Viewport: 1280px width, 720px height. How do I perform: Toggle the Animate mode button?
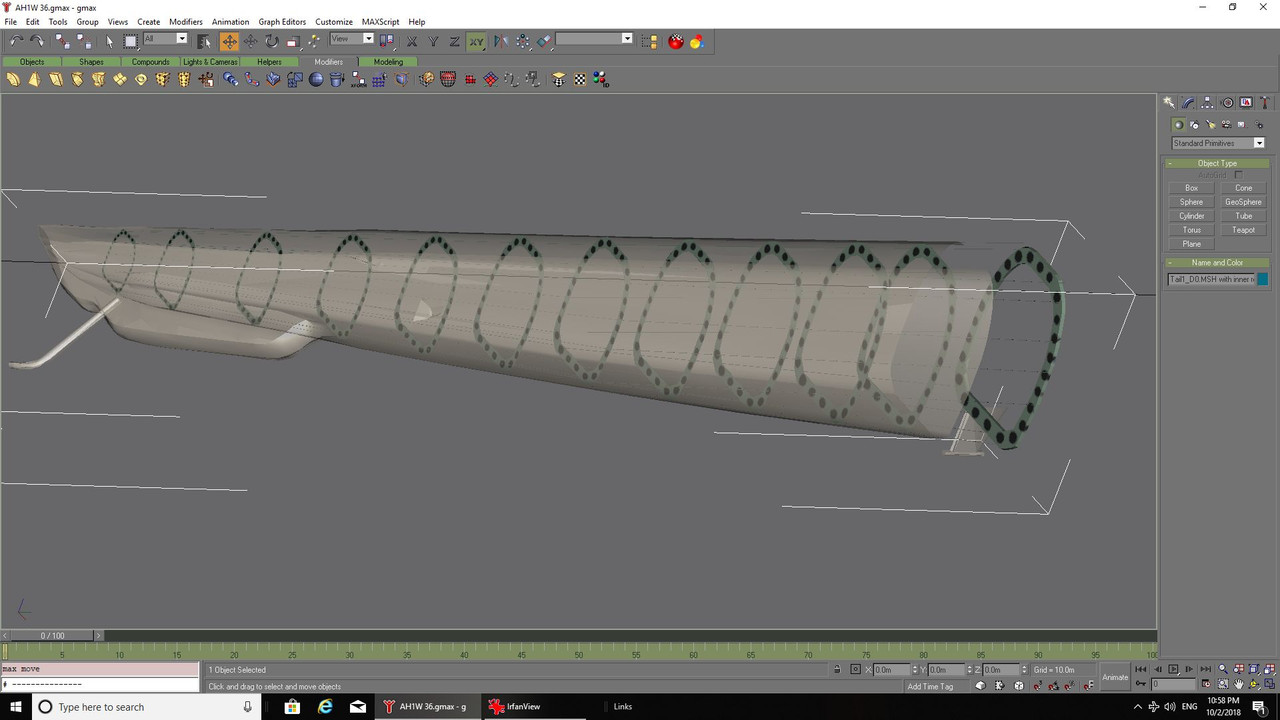point(1115,677)
